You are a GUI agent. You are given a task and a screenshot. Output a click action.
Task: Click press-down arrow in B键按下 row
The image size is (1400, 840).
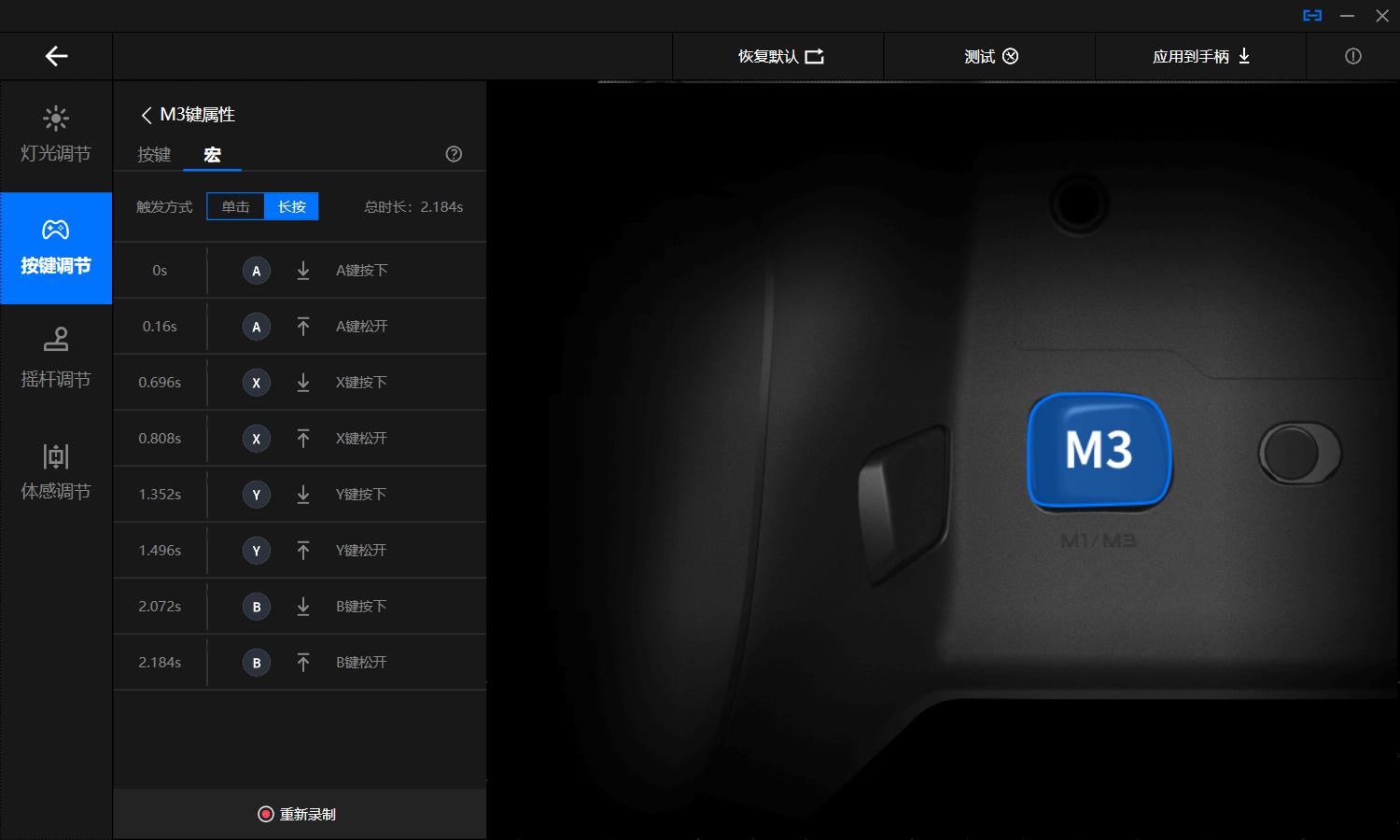point(303,607)
